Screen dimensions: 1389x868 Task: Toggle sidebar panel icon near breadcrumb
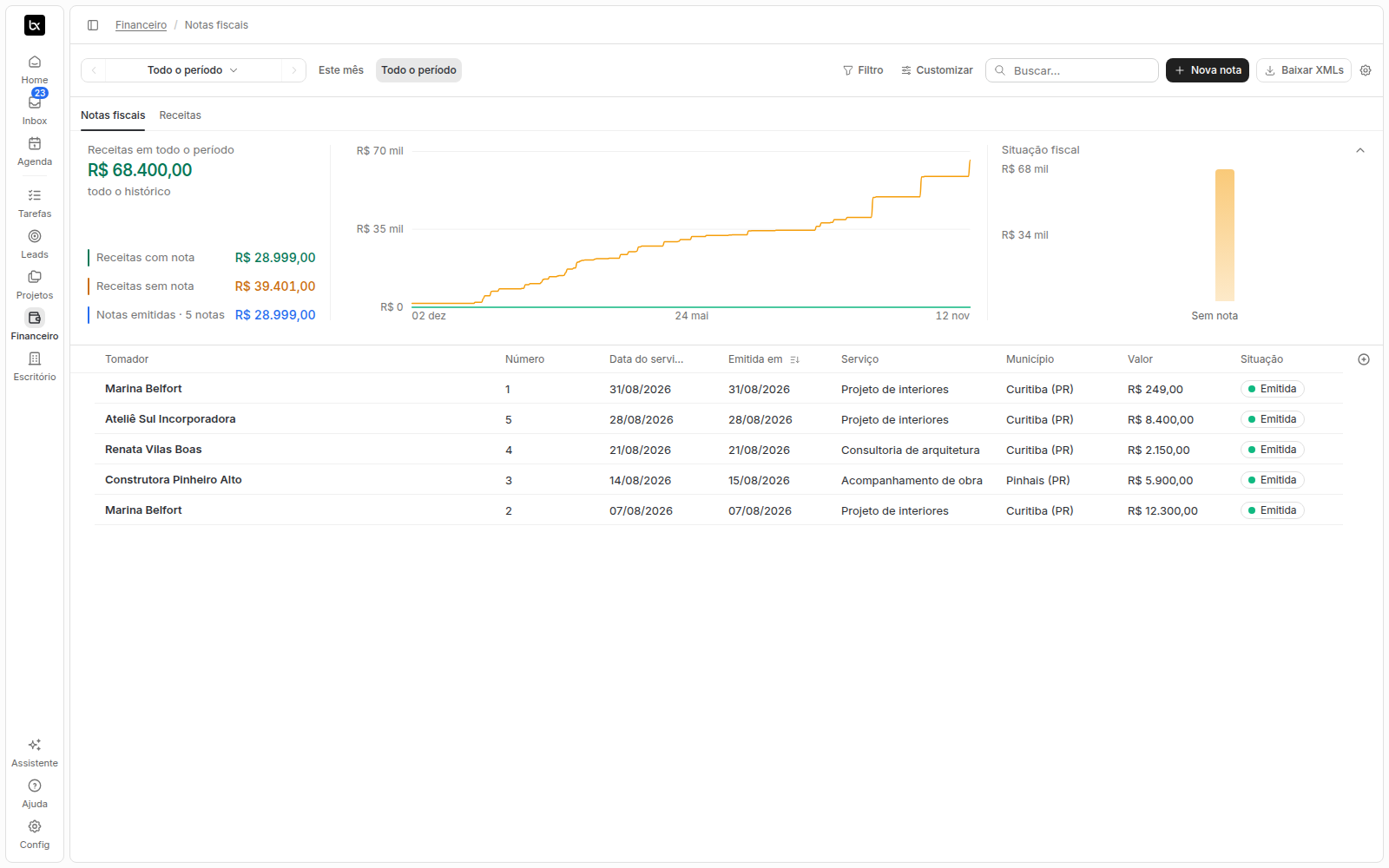(93, 25)
